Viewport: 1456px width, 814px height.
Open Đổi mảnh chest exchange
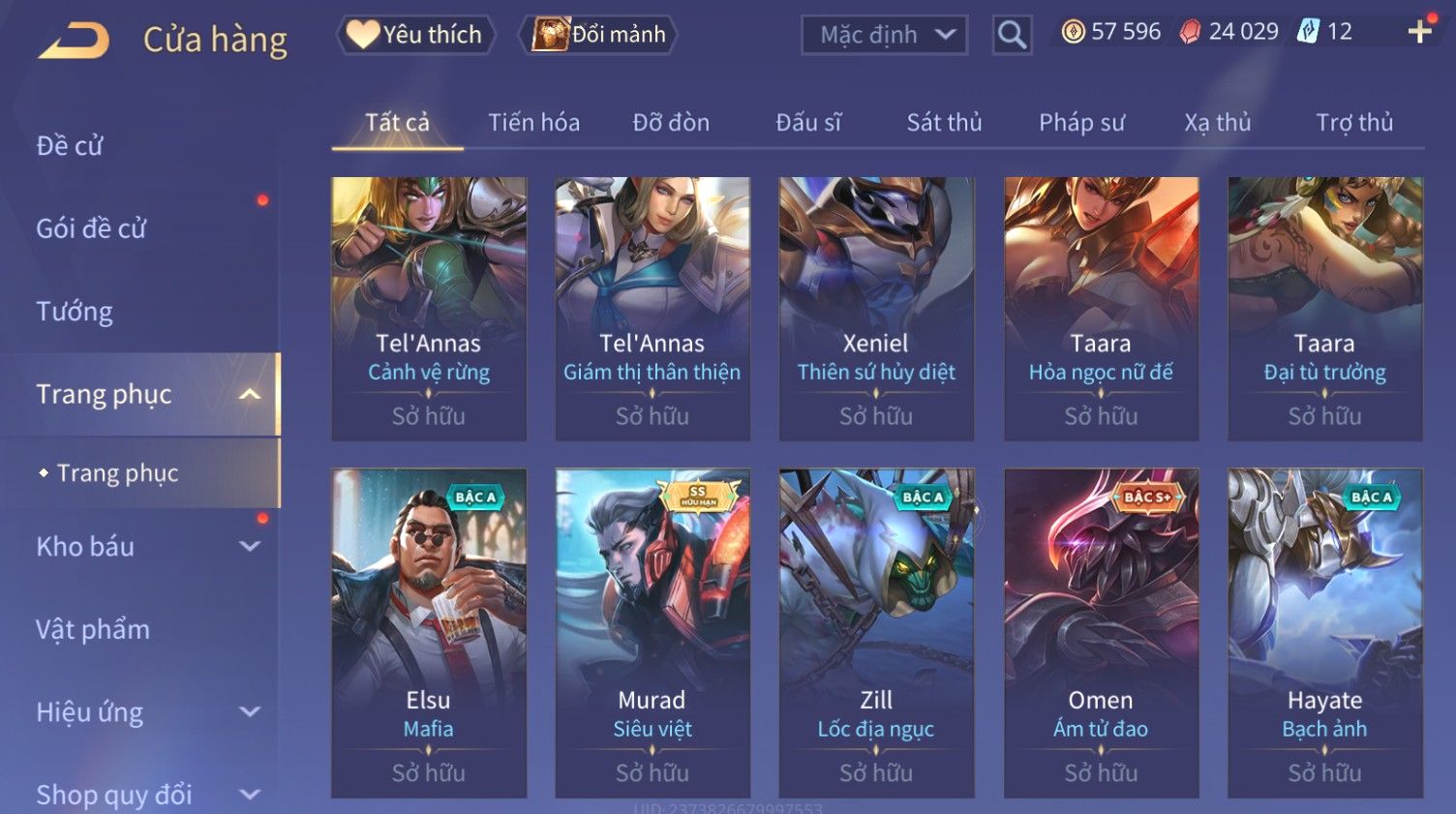click(x=598, y=35)
